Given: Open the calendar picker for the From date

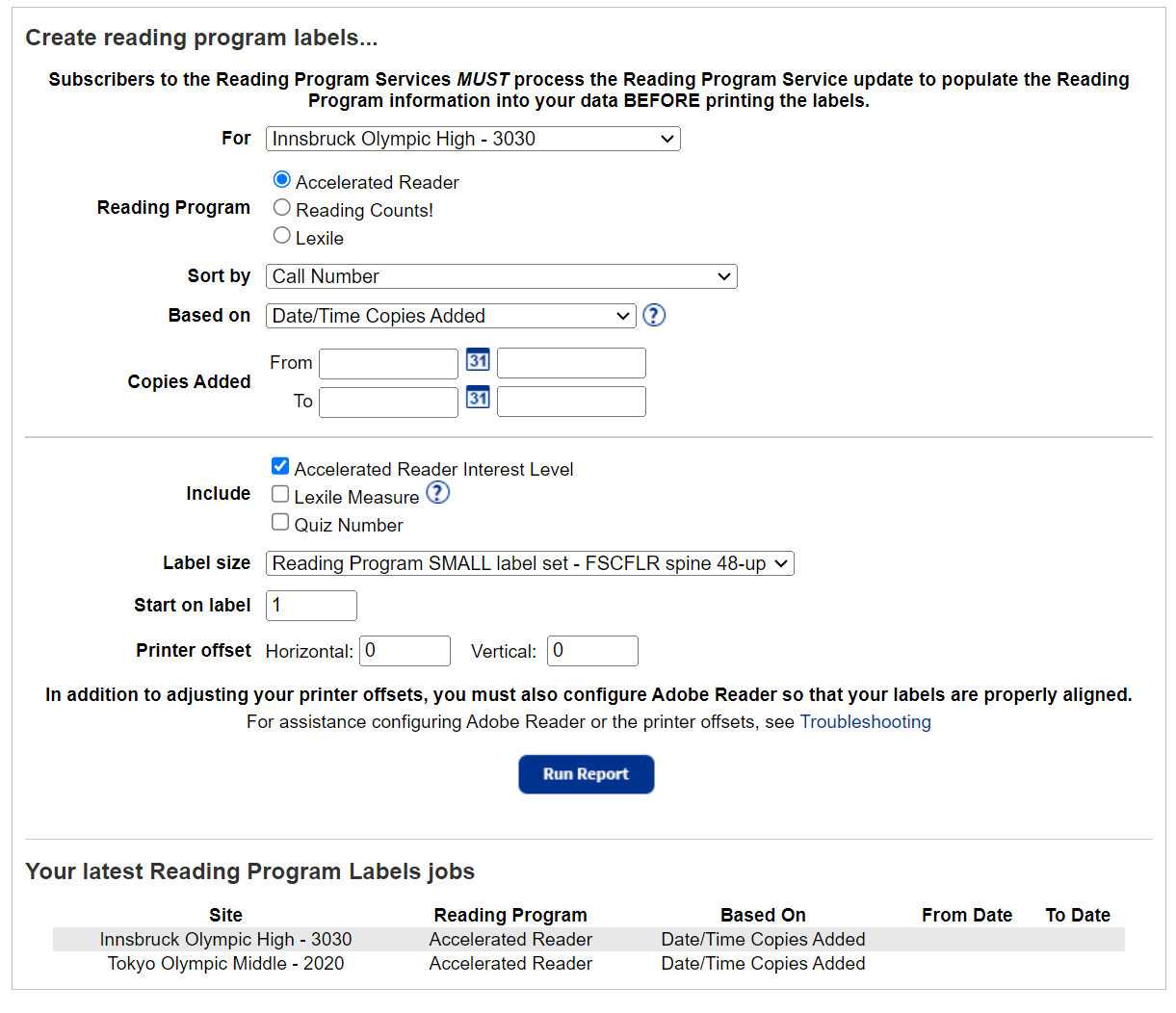Looking at the screenshot, I should pos(478,363).
